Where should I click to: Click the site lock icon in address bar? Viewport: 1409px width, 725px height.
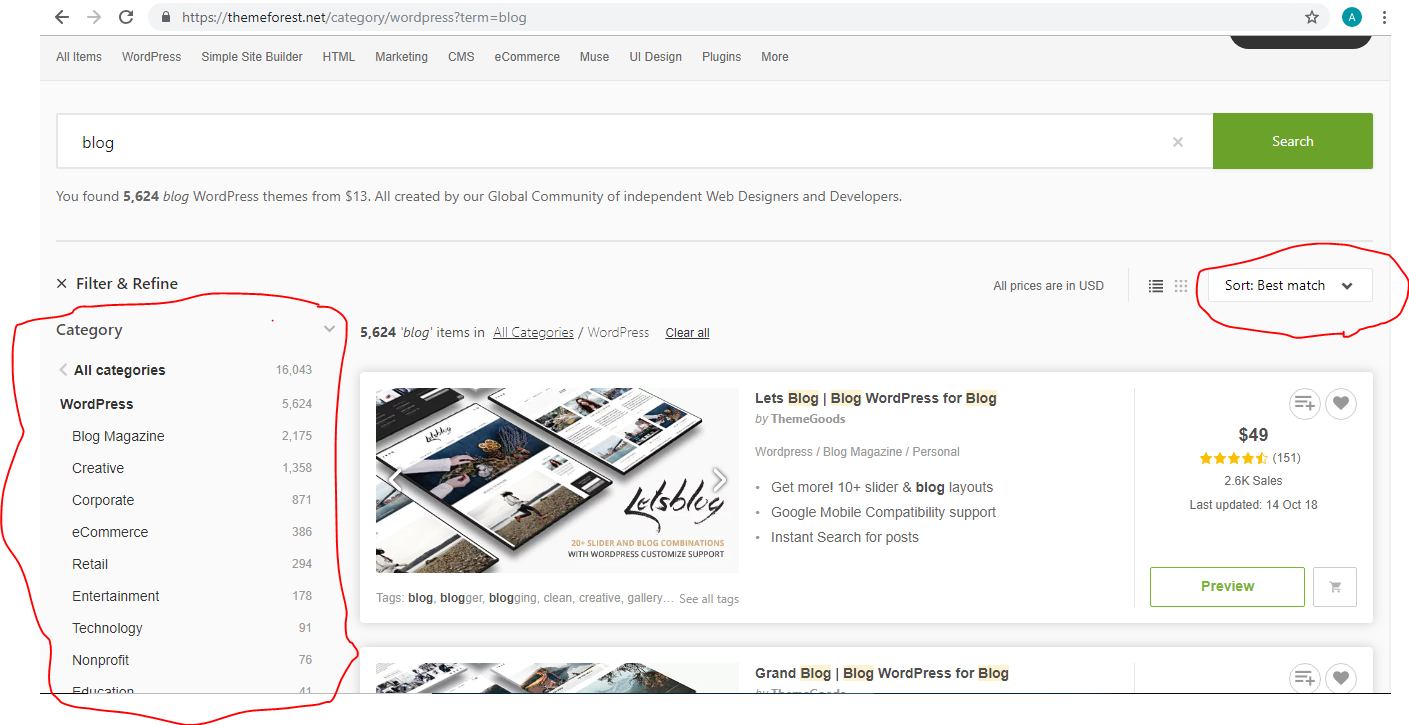[x=166, y=17]
